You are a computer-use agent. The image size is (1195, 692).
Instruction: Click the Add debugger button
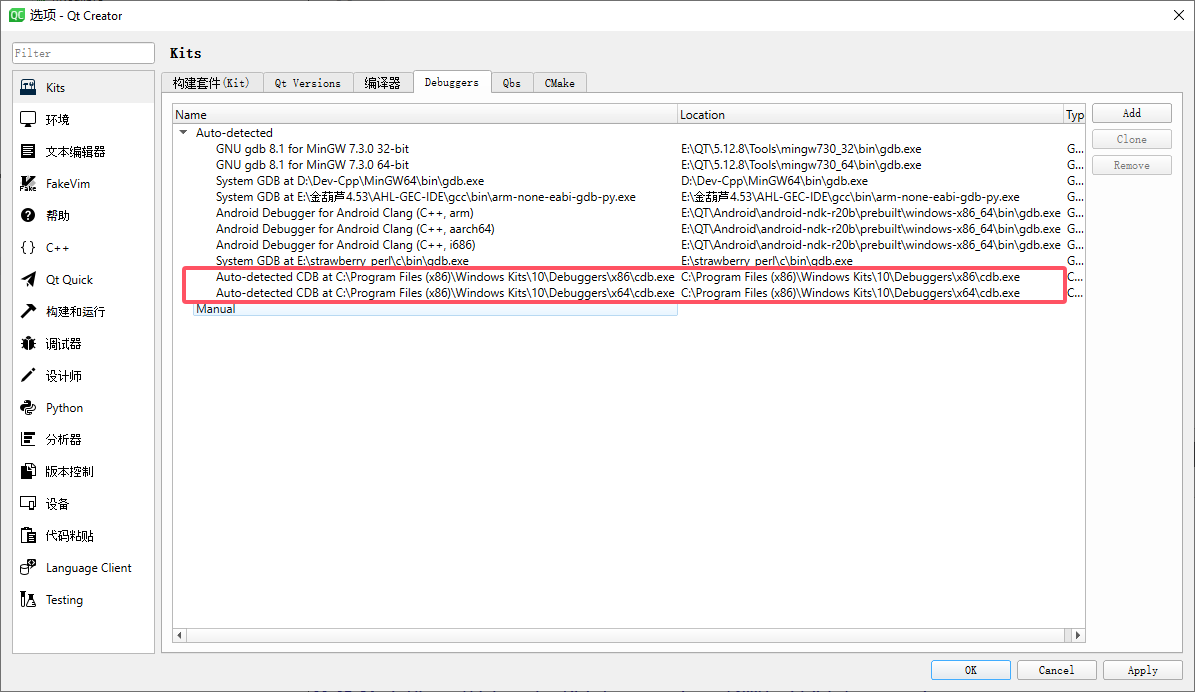pos(1131,113)
